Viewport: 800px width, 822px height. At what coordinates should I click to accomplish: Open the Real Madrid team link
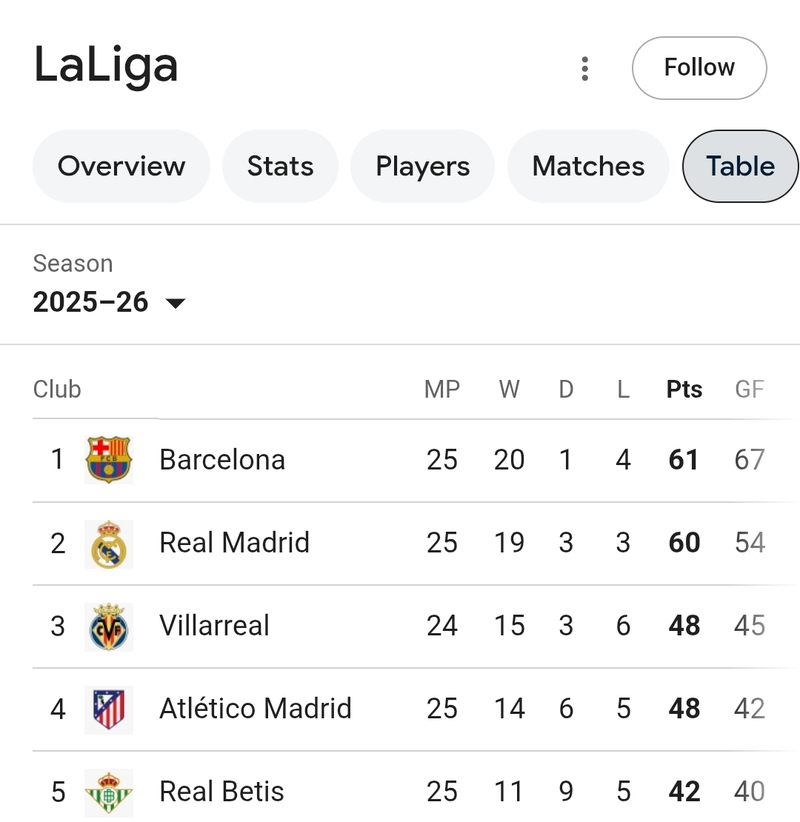(234, 543)
